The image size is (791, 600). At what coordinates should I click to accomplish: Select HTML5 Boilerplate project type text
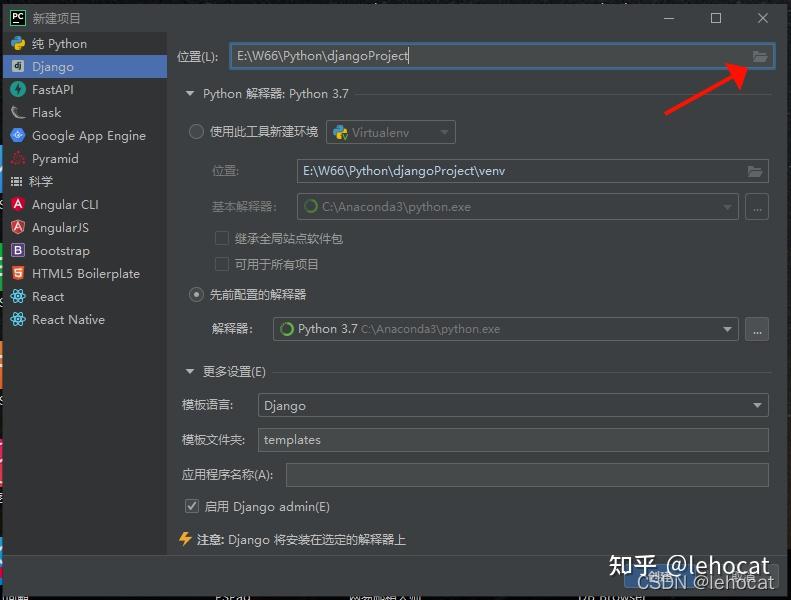click(86, 274)
